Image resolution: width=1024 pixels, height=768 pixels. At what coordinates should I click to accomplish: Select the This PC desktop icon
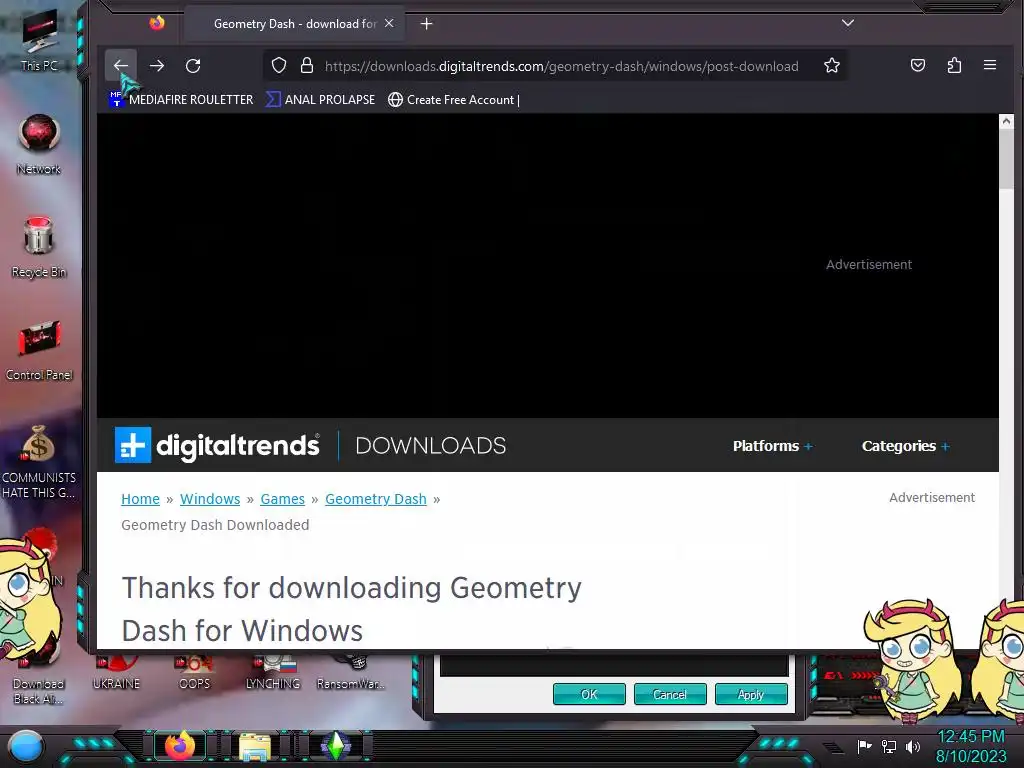tap(39, 40)
